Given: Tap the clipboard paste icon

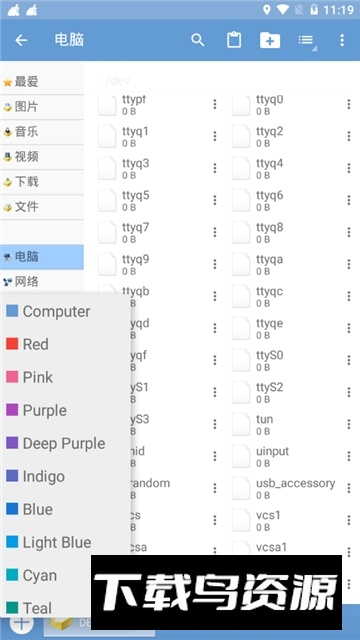Looking at the screenshot, I should tap(234, 40).
